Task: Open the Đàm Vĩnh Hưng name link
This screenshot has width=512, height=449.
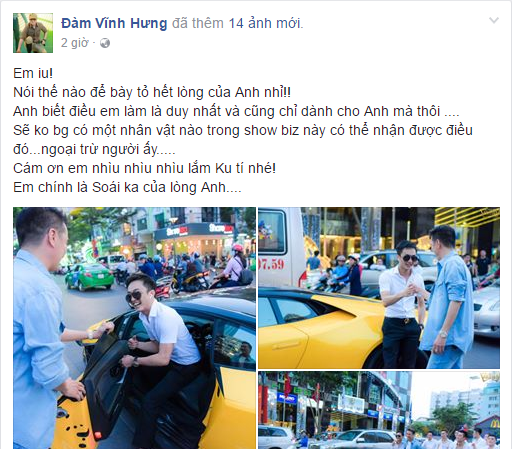Action: pyautogui.click(x=114, y=23)
